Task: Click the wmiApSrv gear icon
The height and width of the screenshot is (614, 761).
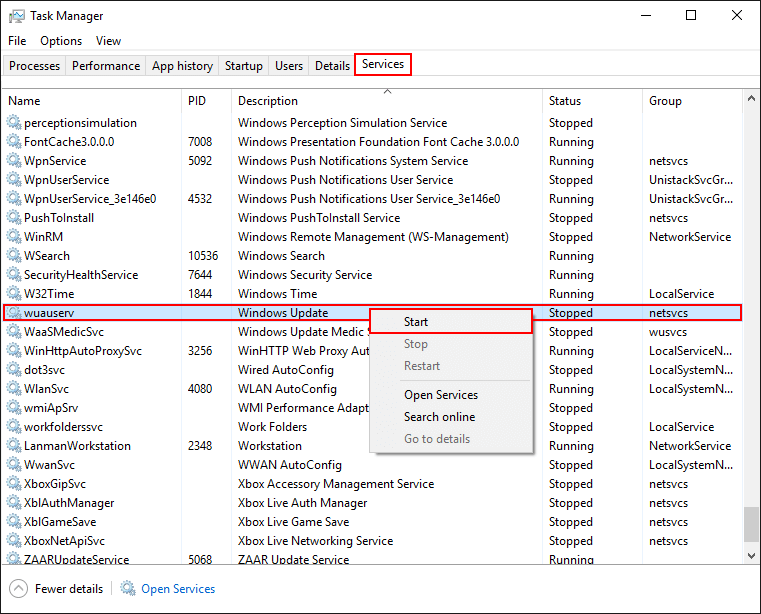Action: (x=14, y=407)
